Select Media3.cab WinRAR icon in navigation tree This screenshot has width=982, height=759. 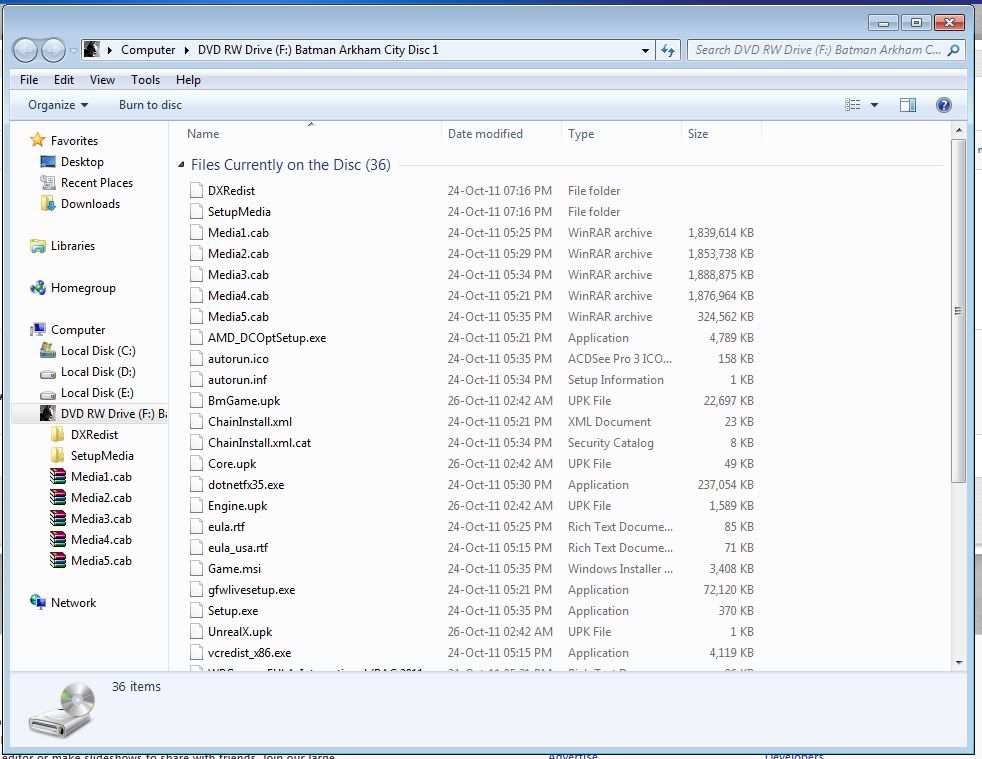pos(58,519)
